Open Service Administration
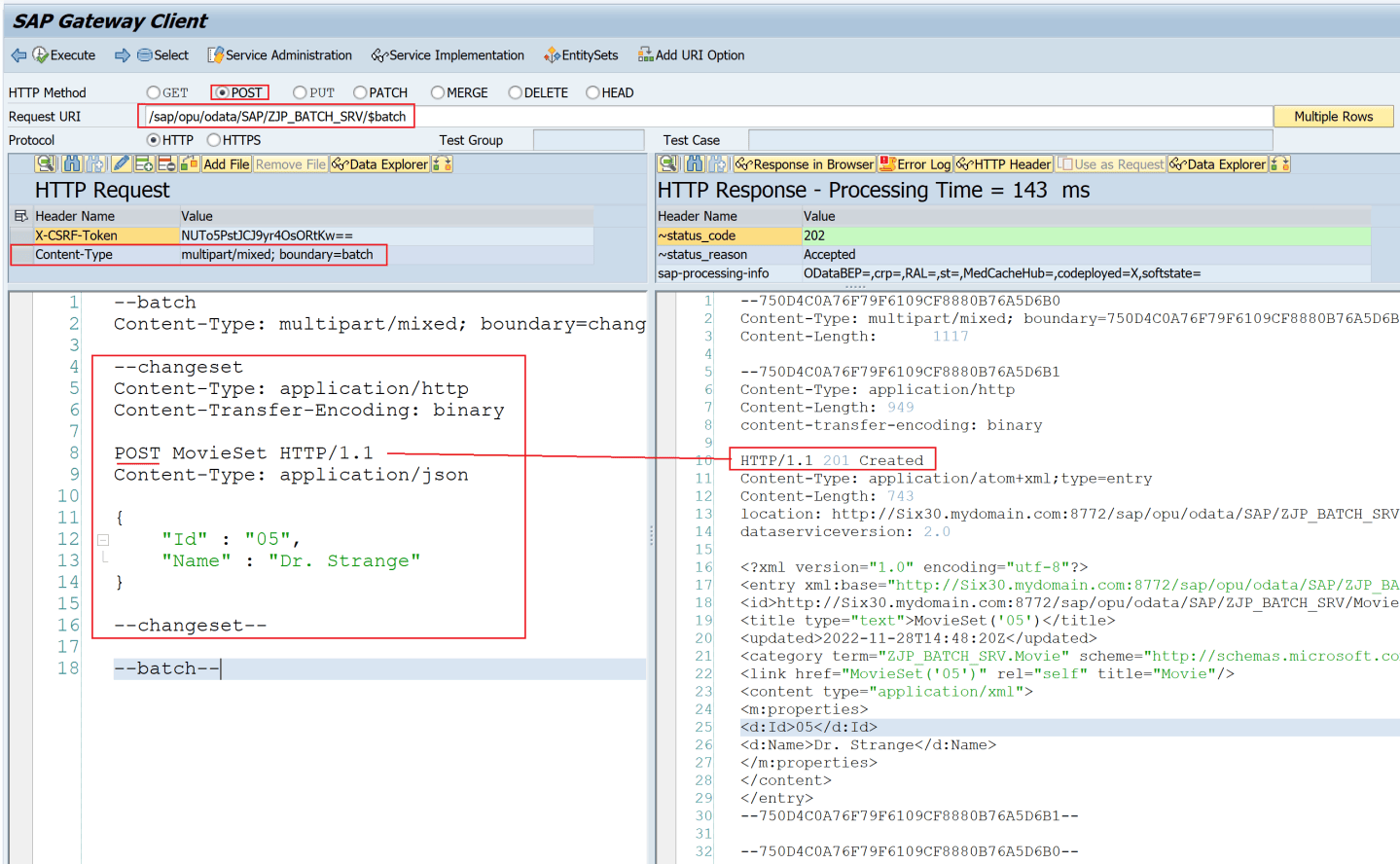The image size is (1400, 864). tap(280, 55)
